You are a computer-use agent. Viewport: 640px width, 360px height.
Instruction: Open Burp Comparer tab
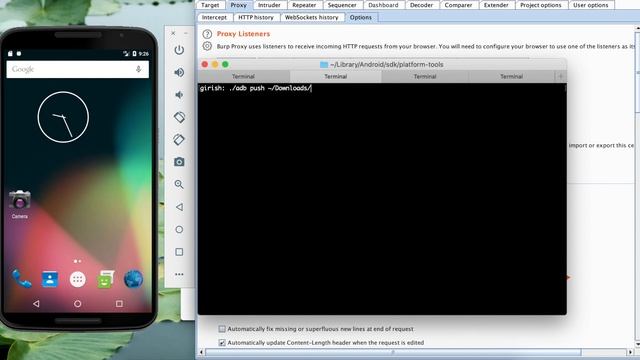point(458,5)
